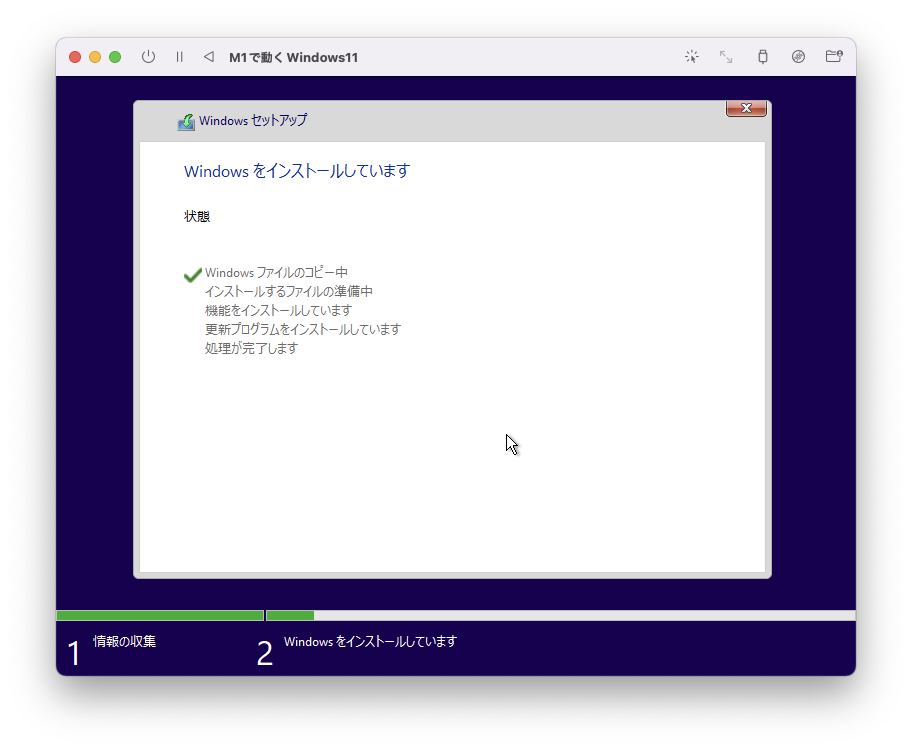
Task: Click the 情報の収集 stage label
Action: 124,641
